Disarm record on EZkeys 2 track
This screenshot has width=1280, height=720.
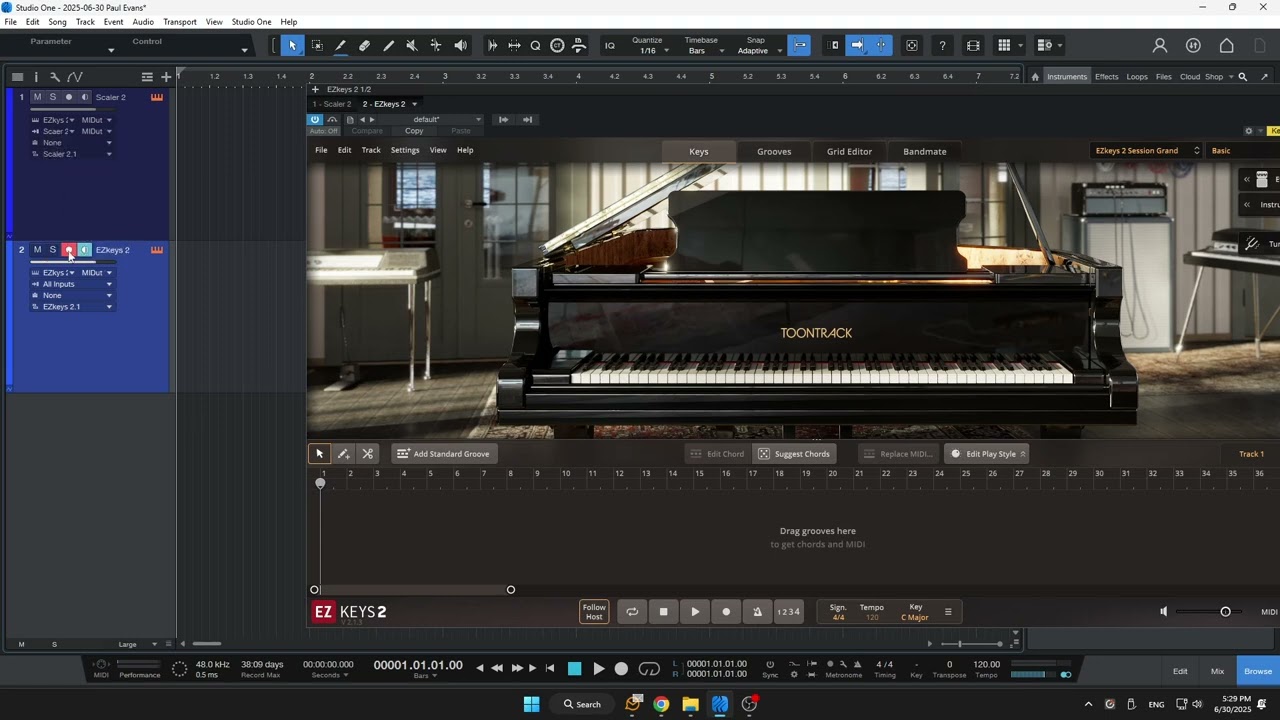(69, 250)
